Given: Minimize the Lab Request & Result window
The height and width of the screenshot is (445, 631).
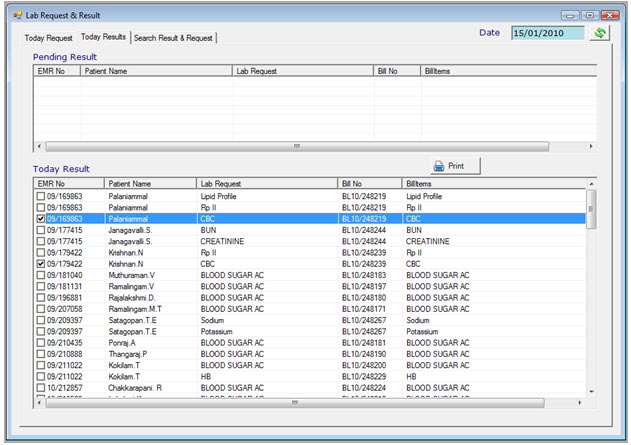Looking at the screenshot, I should point(570,15).
